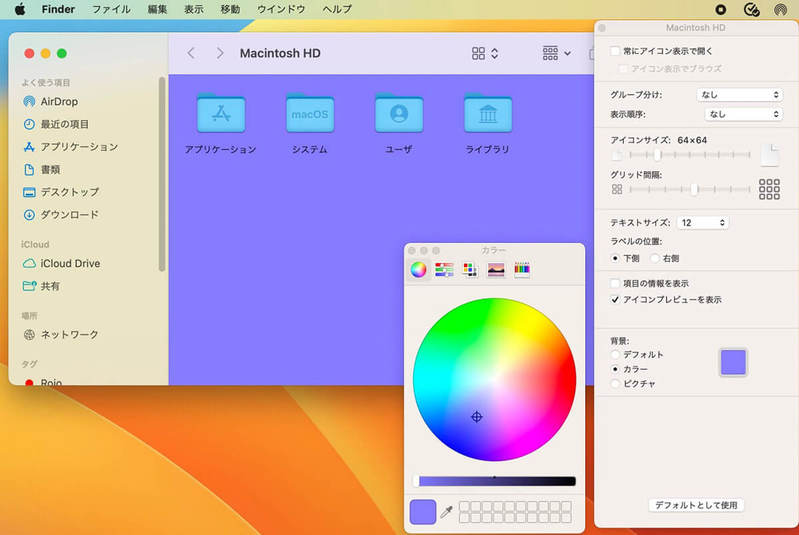Open group-by dropdown in Finder toolbar
The height and width of the screenshot is (535, 799).
tap(556, 53)
